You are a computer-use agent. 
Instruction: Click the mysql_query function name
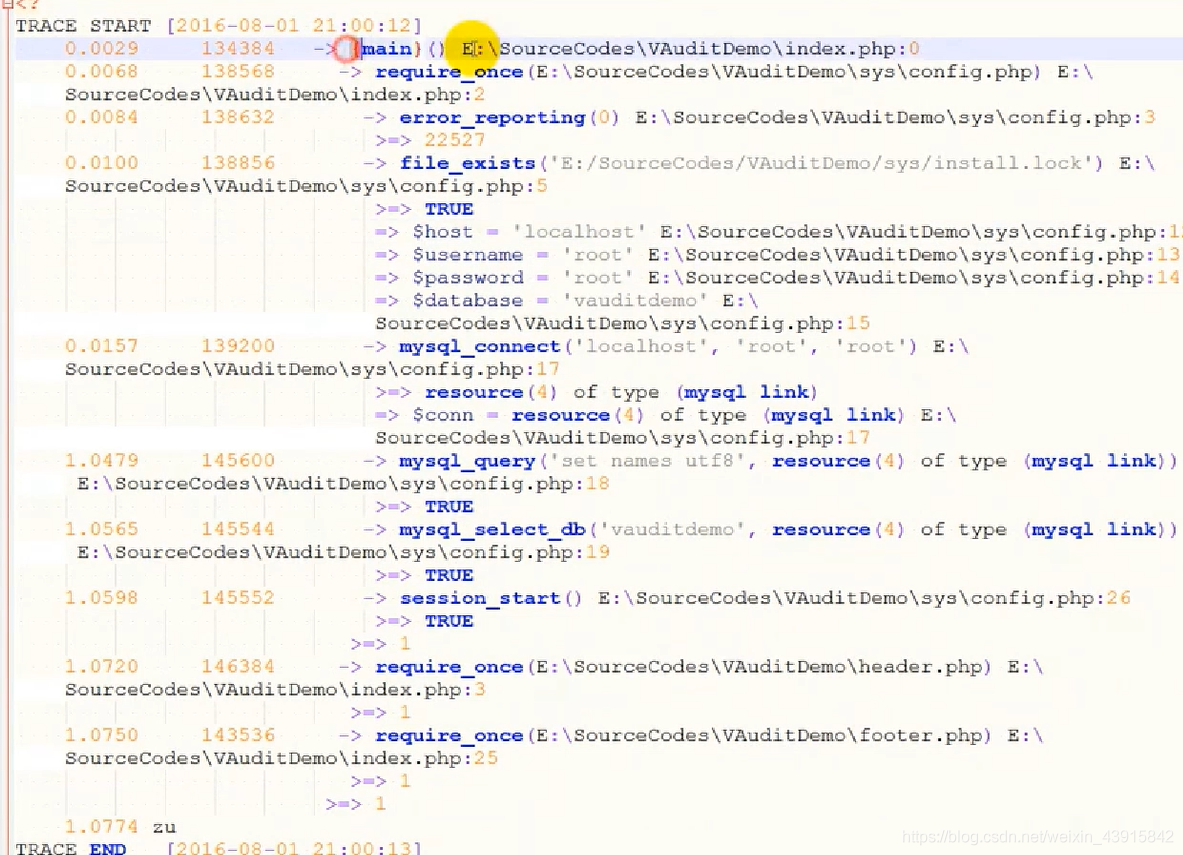tap(467, 461)
